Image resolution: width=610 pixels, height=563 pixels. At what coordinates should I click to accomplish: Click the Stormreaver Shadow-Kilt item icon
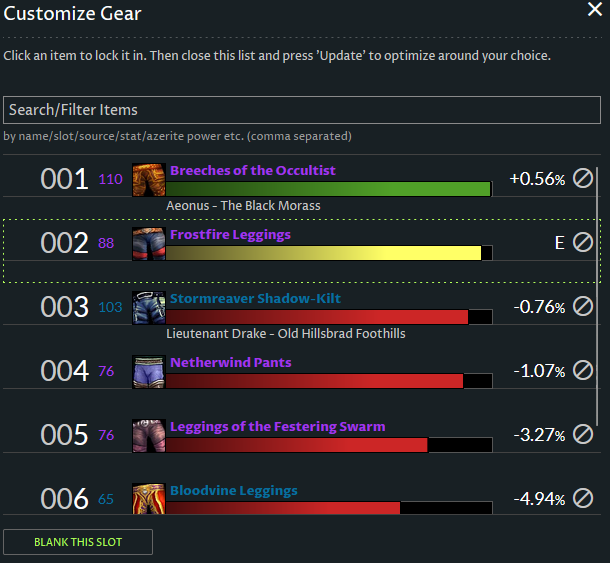tap(148, 307)
